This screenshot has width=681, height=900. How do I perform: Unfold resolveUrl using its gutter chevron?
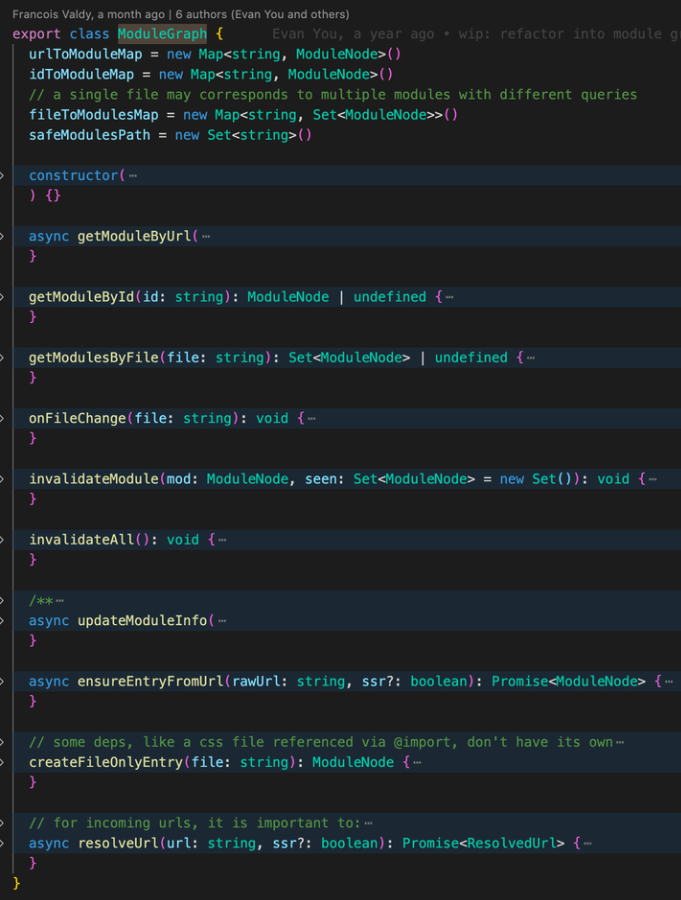click(3, 843)
